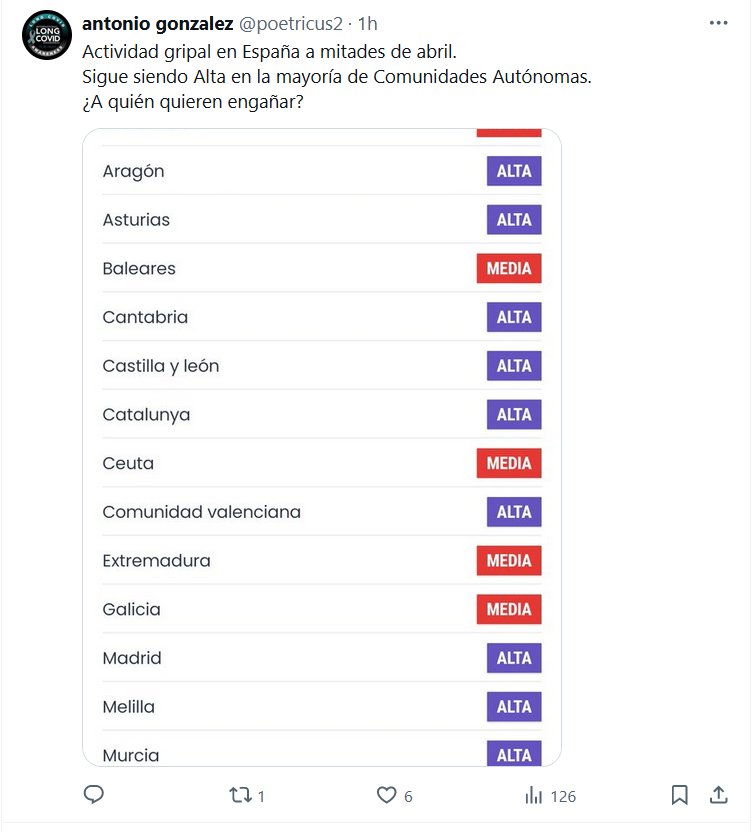
Task: Open the Long Covid profile avatar
Action: click(x=47, y=35)
